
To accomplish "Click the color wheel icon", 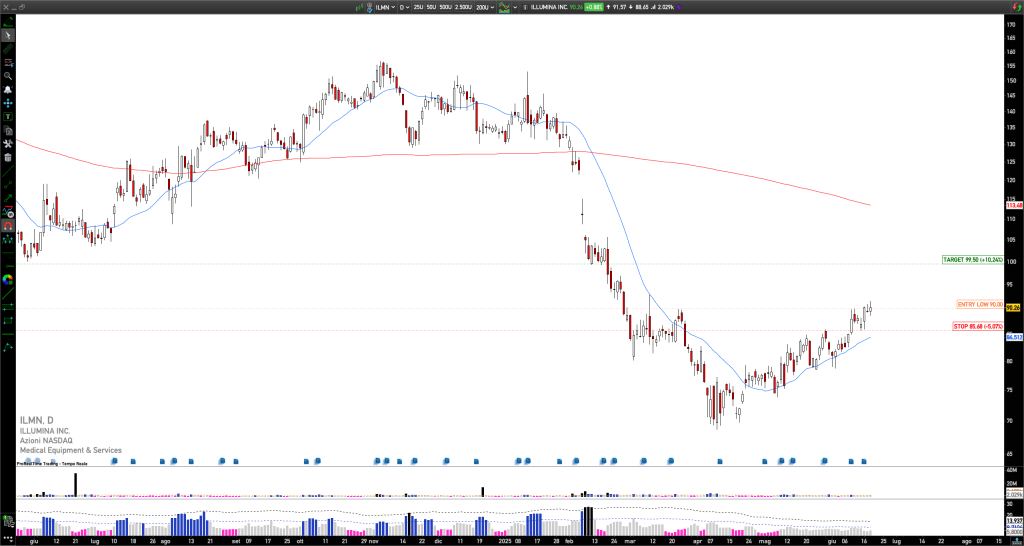I will pos(8,280).
